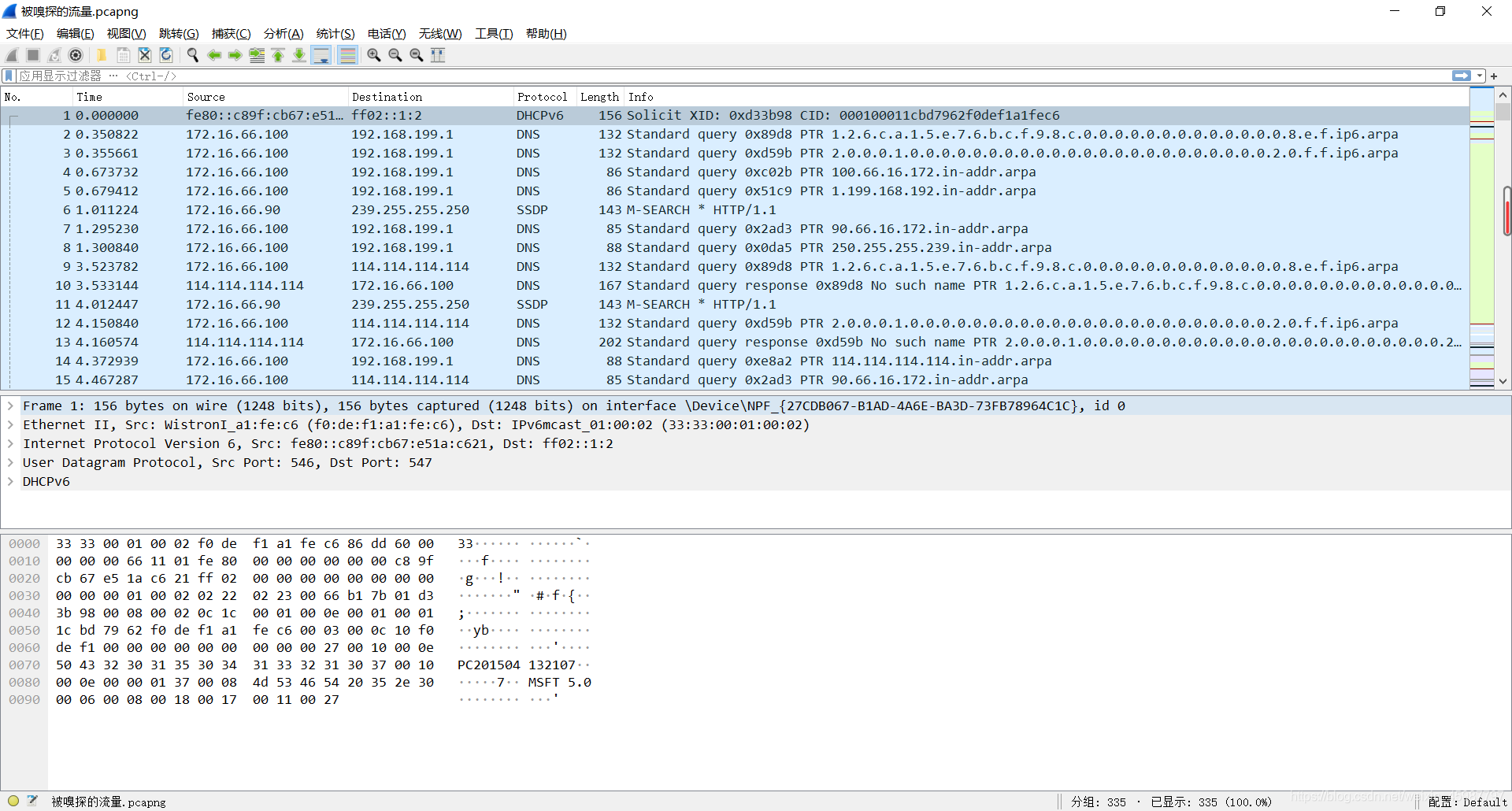Expand the Ethernet II detail row
Viewport: 1512px width, 811px height.
[10, 425]
